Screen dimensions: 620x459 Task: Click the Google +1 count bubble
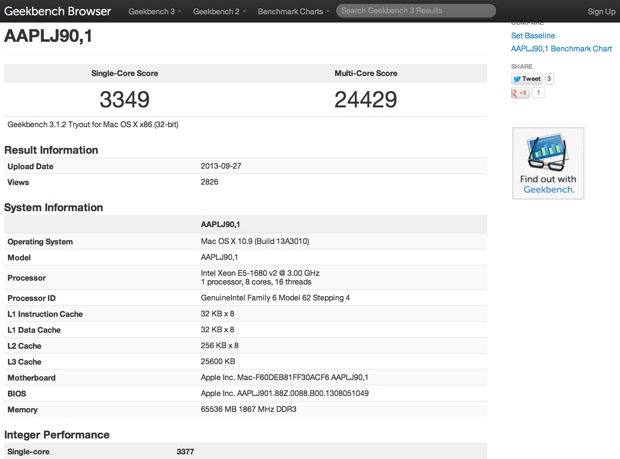pos(538,93)
